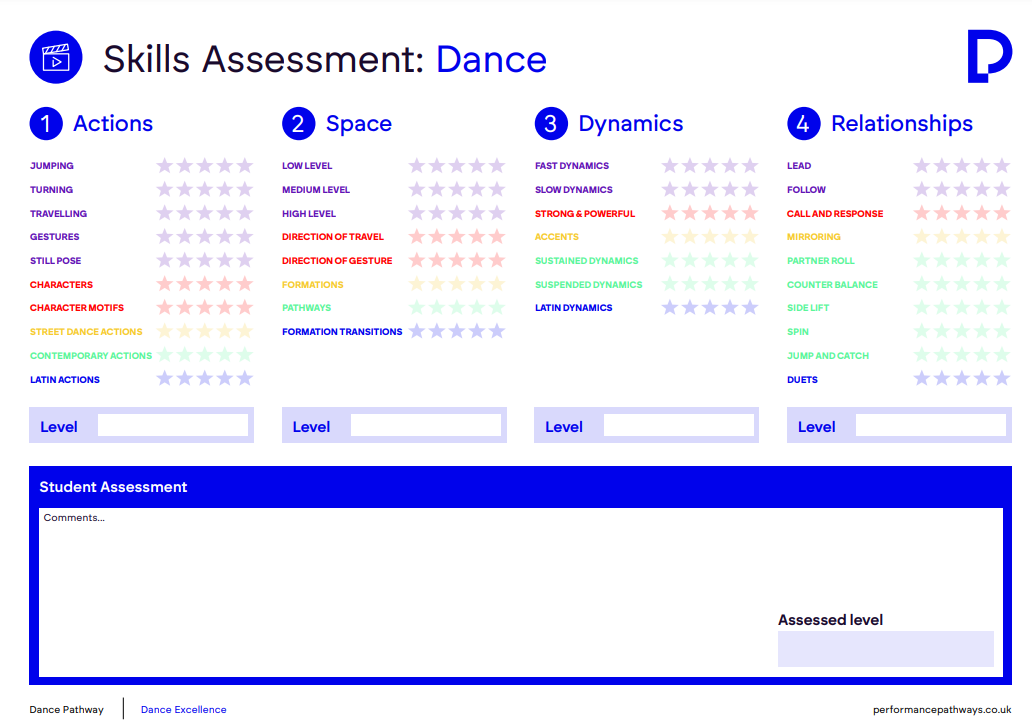Viewport: 1032px width, 727px height.
Task: Set Travelling to three stars
Action: (x=205, y=213)
